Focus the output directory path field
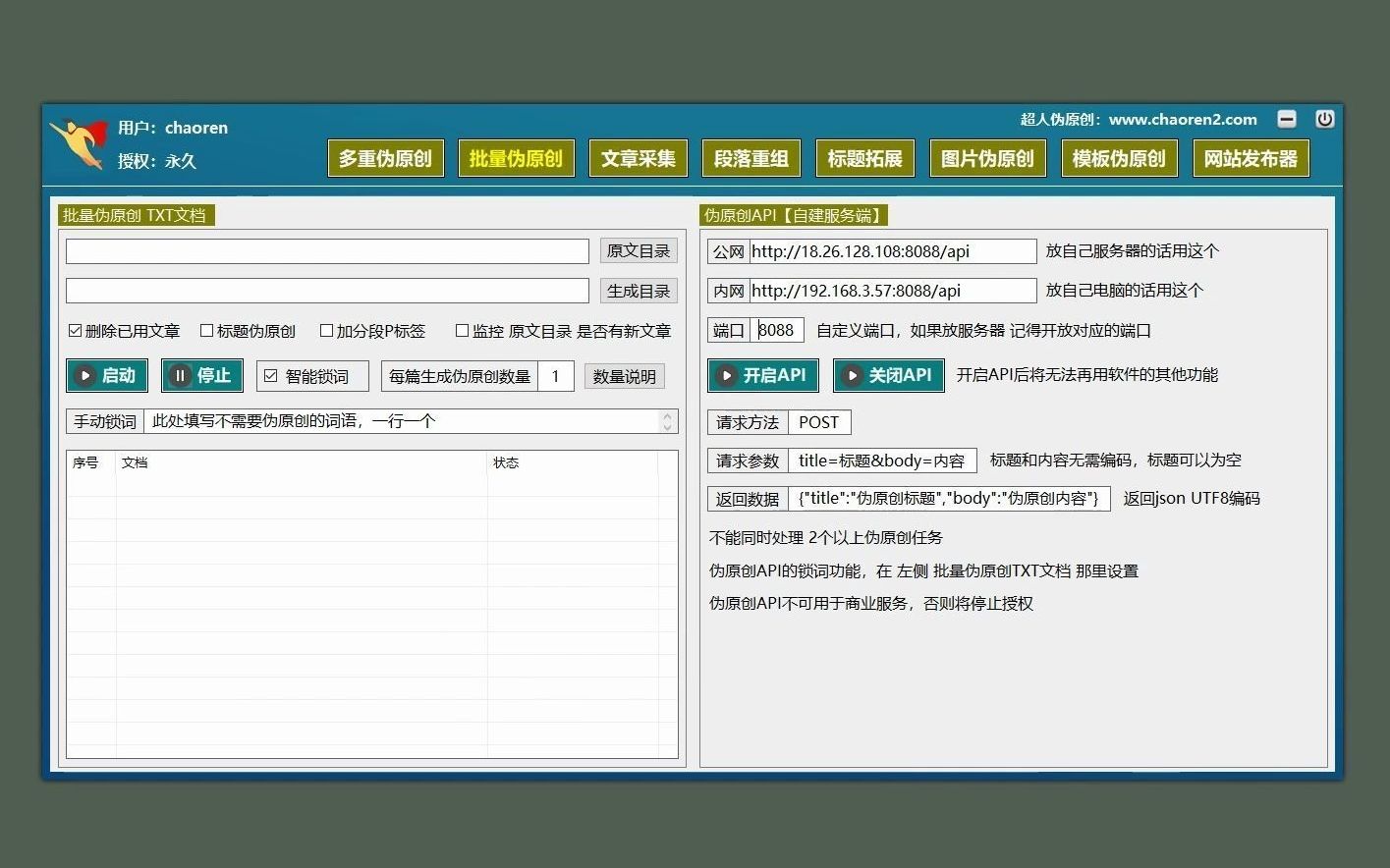This screenshot has width=1390, height=868. click(327, 291)
